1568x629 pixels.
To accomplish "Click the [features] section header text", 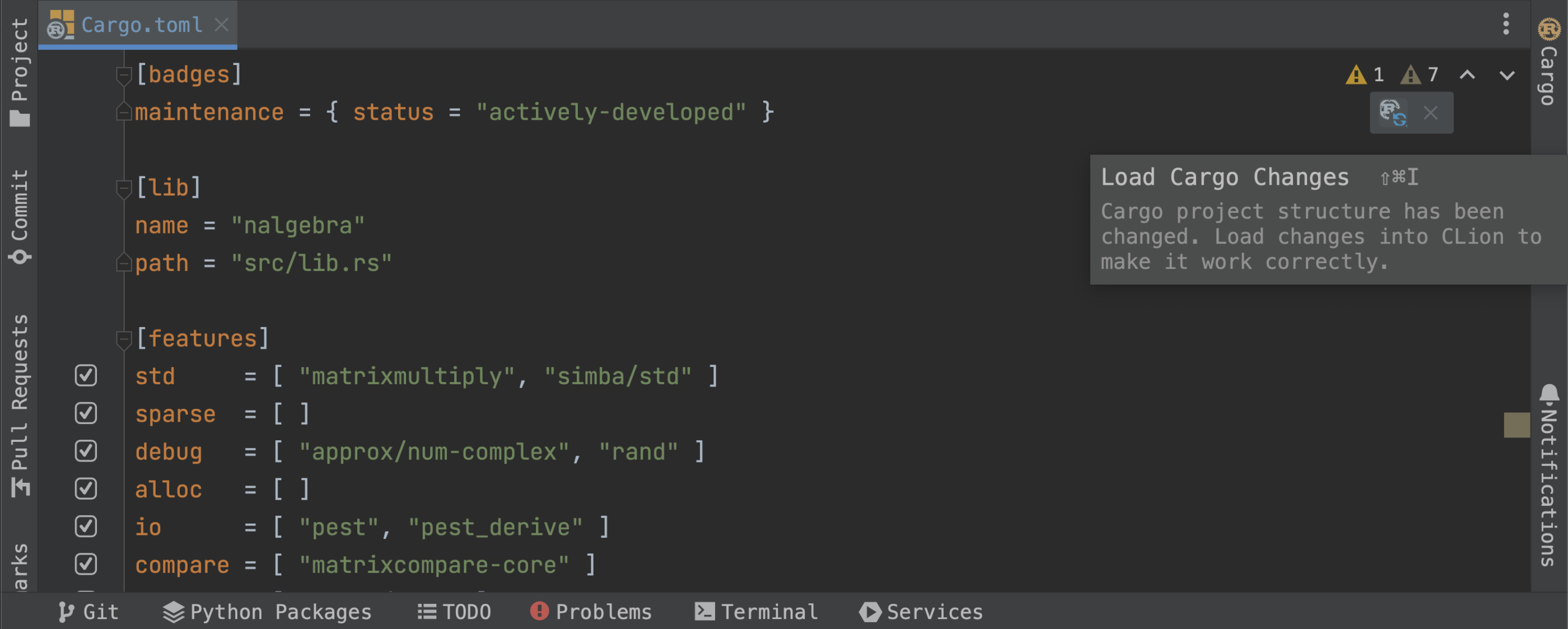I will (203, 339).
